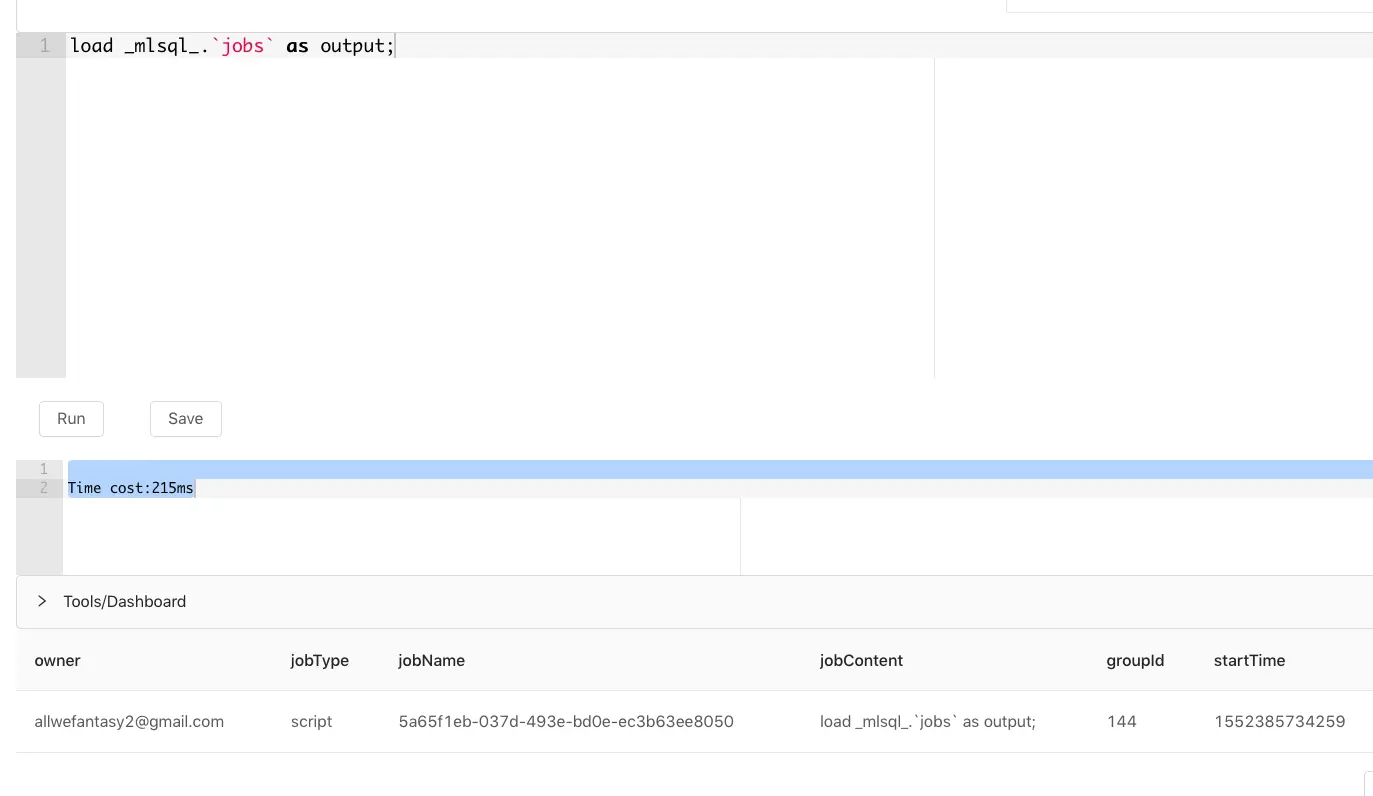Click the 'jobs' keyword in the editor
The width and height of the screenshot is (1373, 796).
243,46
